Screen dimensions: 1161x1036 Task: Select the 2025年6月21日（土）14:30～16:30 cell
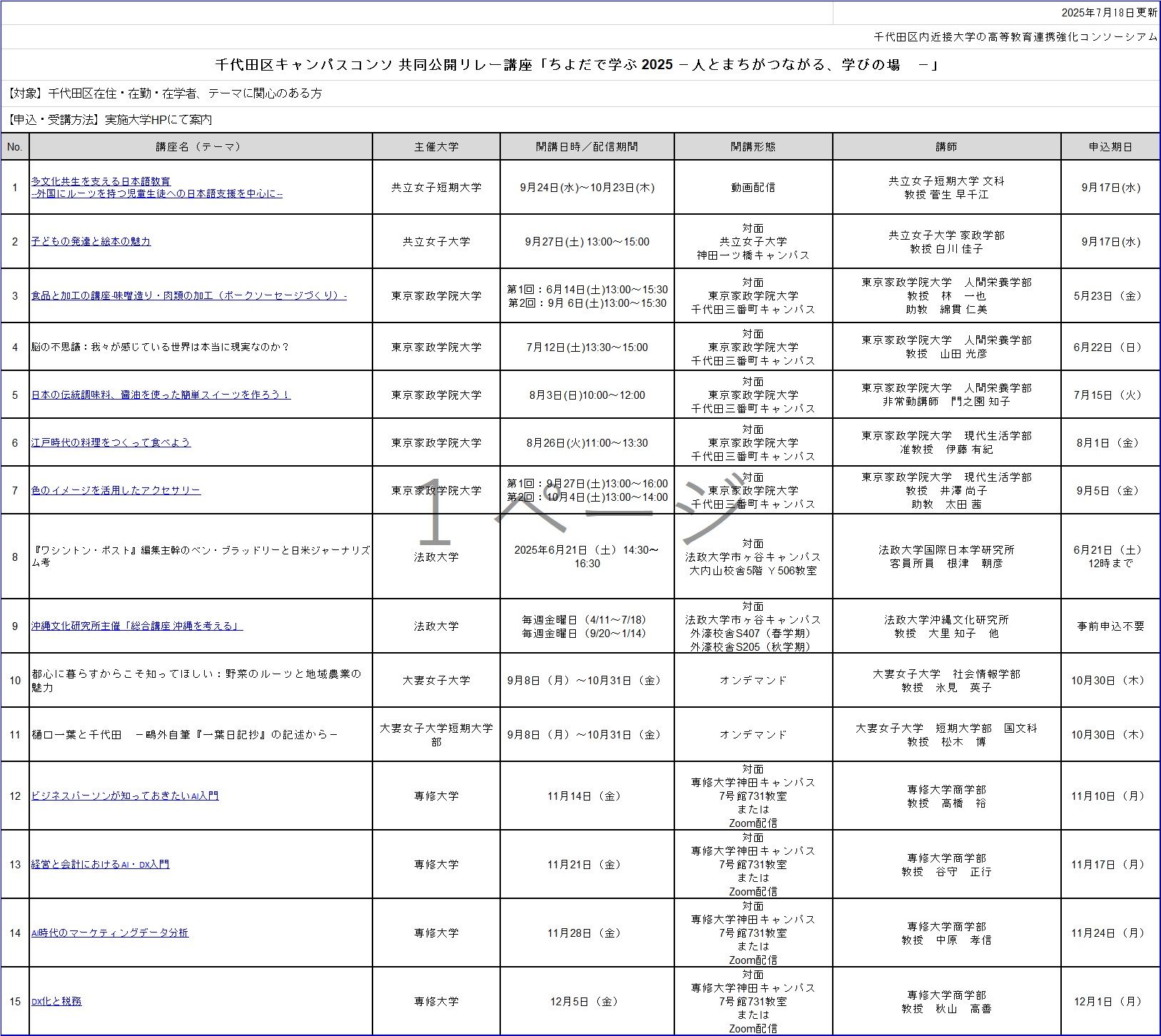point(587,557)
